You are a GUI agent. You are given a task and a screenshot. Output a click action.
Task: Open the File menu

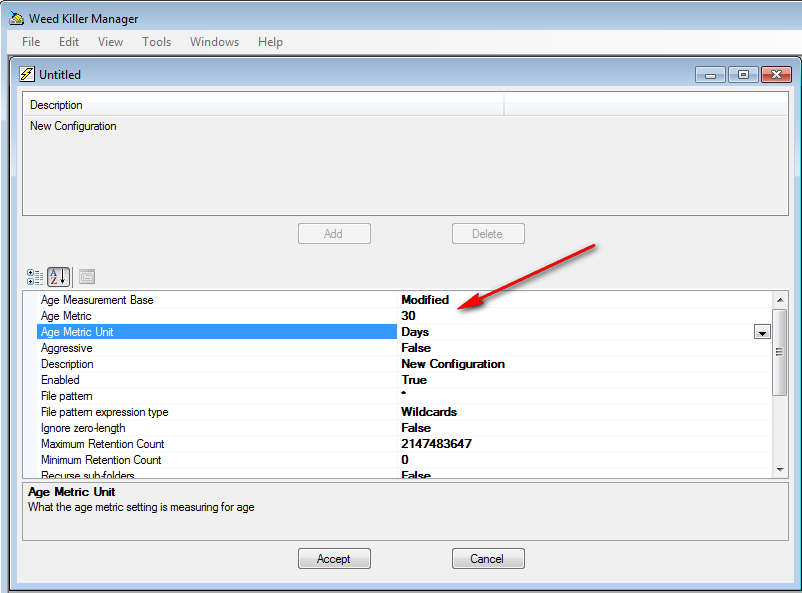(x=31, y=42)
